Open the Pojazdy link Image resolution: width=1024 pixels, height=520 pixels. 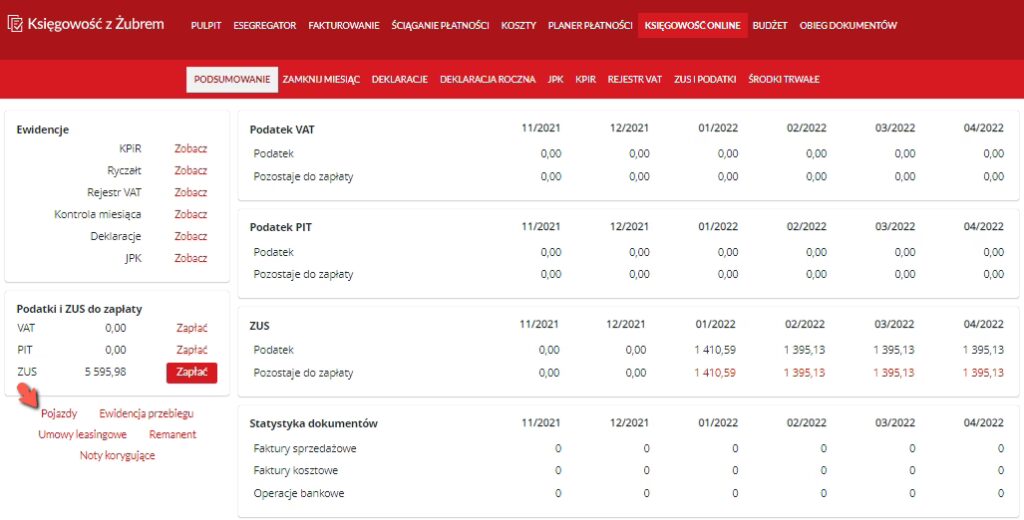pyautogui.click(x=59, y=413)
